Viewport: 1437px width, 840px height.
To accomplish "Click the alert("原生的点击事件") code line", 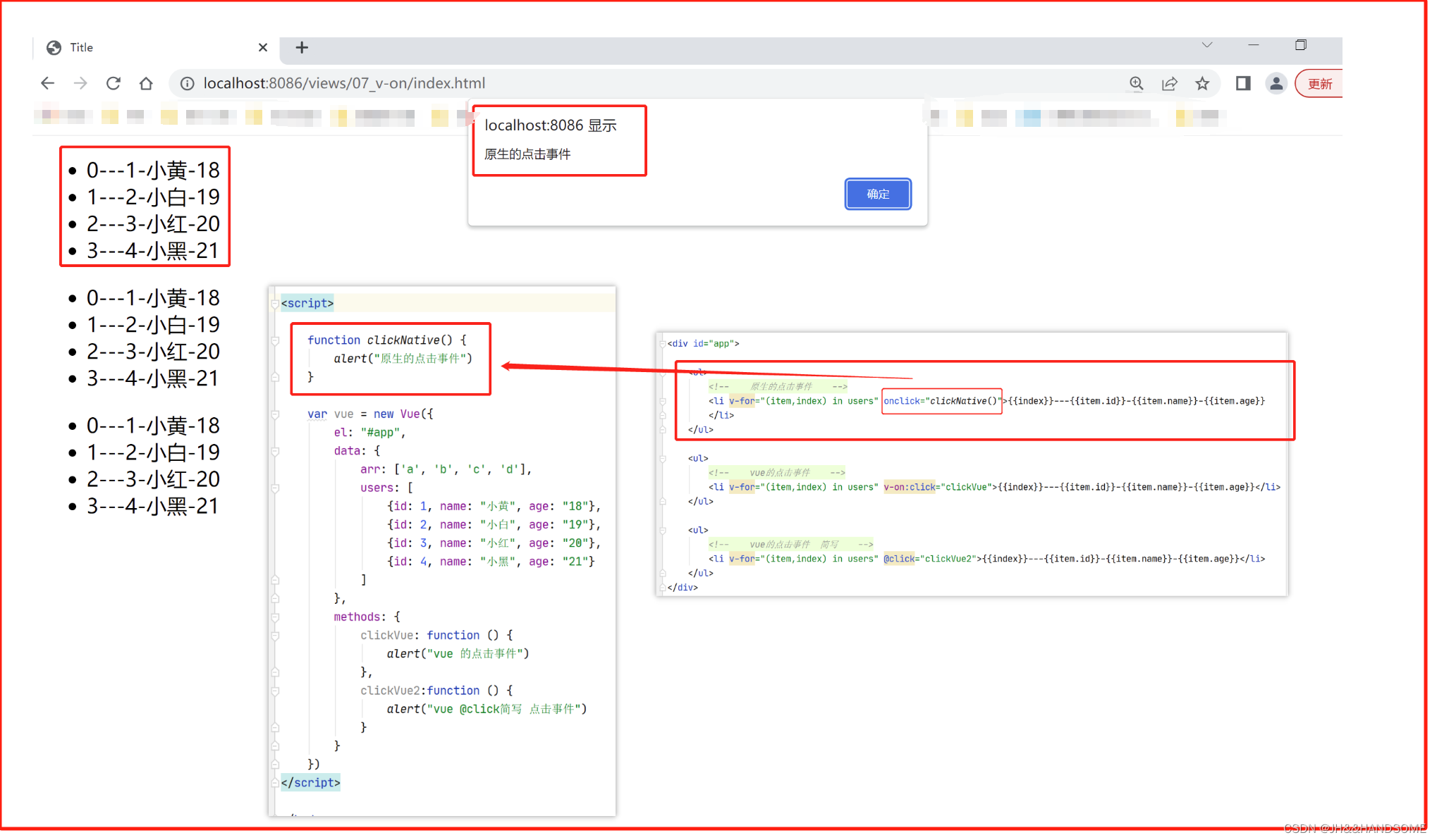I will [403, 359].
